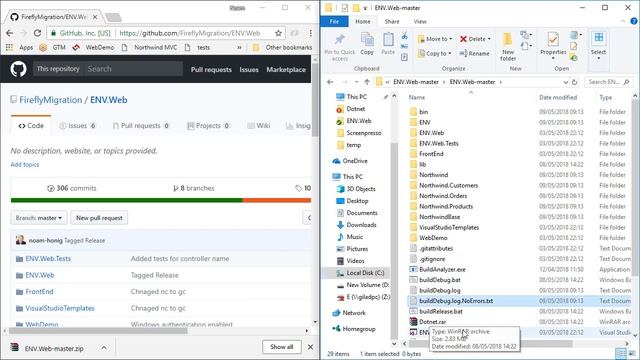Show more bookmarks with chevron

239,47
